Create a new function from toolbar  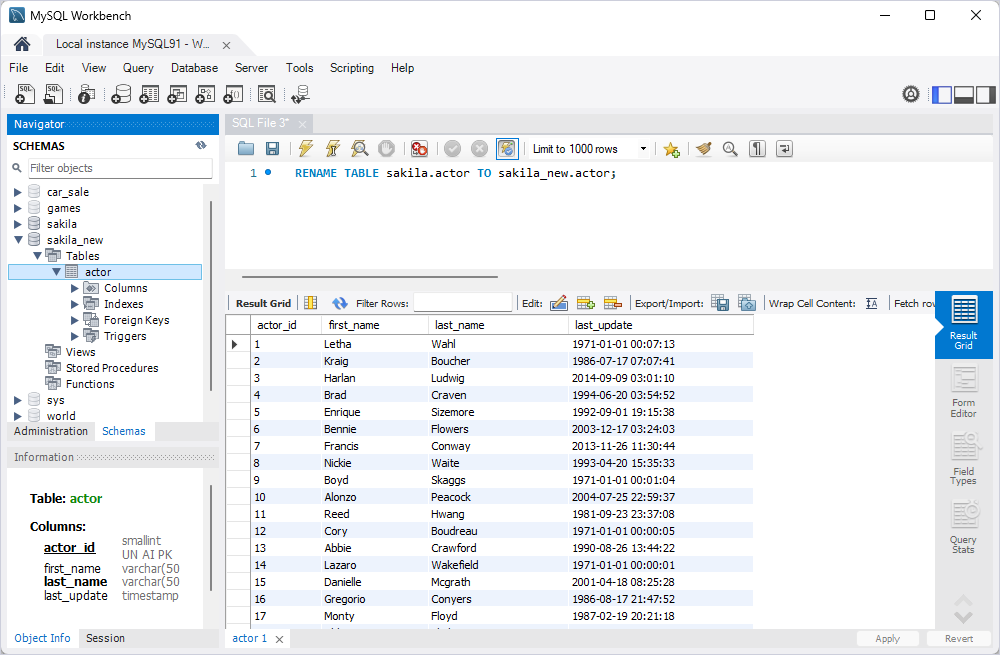click(233, 94)
